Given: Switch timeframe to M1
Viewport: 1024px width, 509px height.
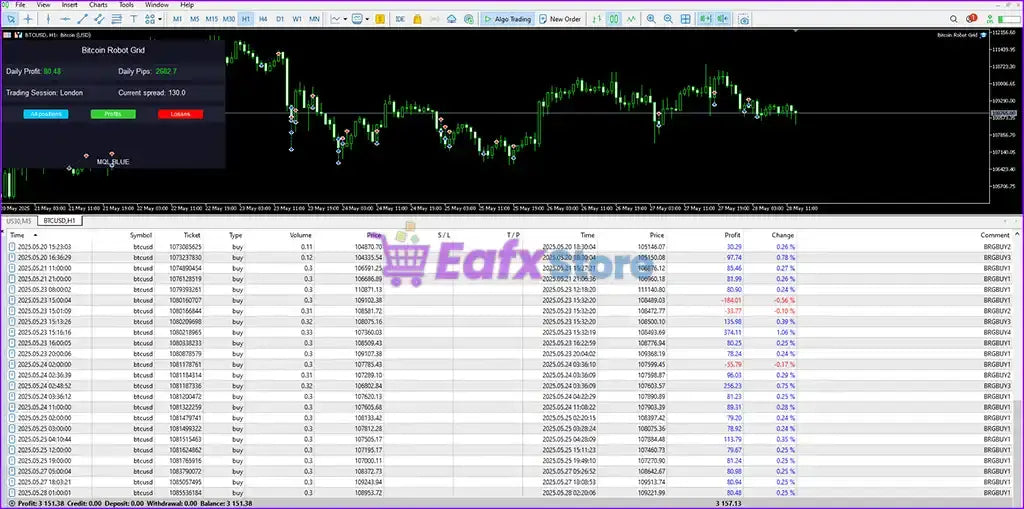Looking at the screenshot, I should point(177,19).
